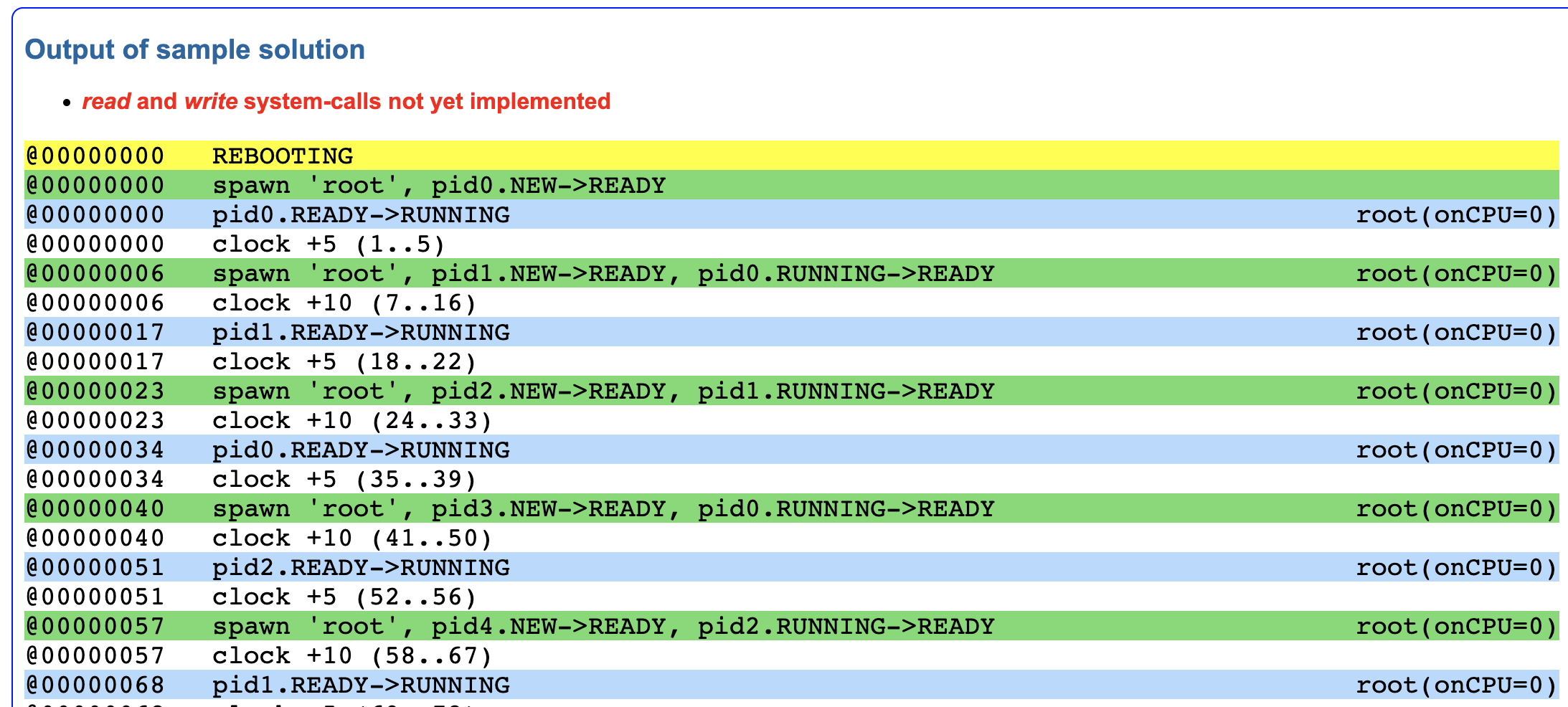Click root(onCPU=0) label on pid4 spawn row
Viewport: 1568px width, 707px height.
(x=1456, y=627)
